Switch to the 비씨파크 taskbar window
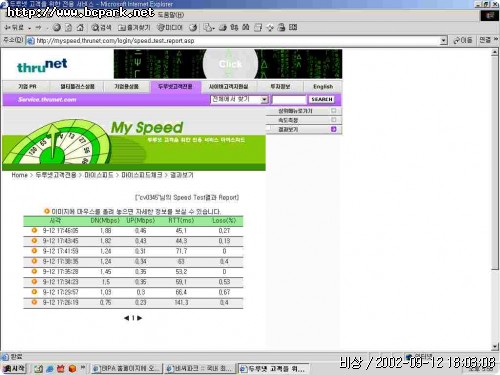The image size is (500, 375). click(x=200, y=369)
